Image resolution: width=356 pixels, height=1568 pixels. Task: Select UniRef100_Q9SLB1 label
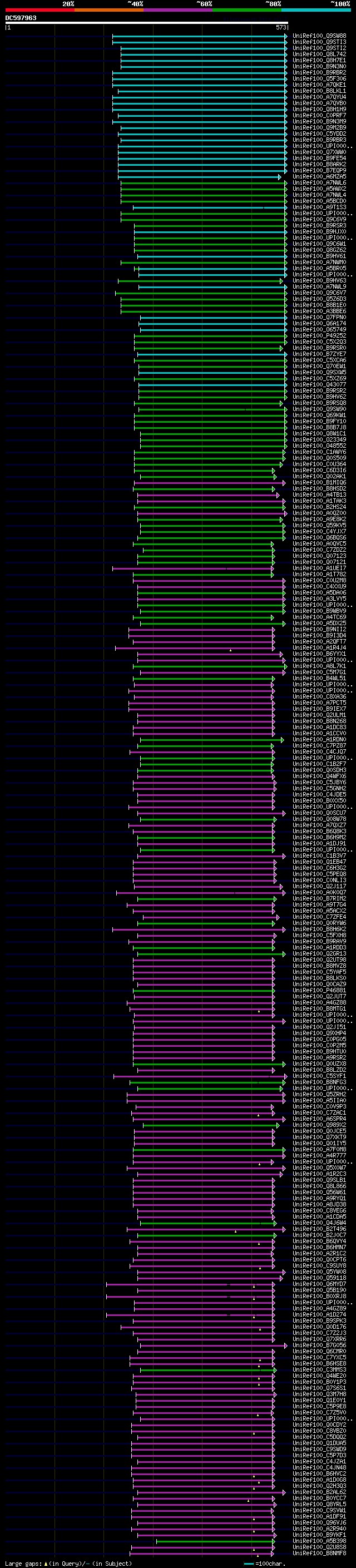(319, 1180)
